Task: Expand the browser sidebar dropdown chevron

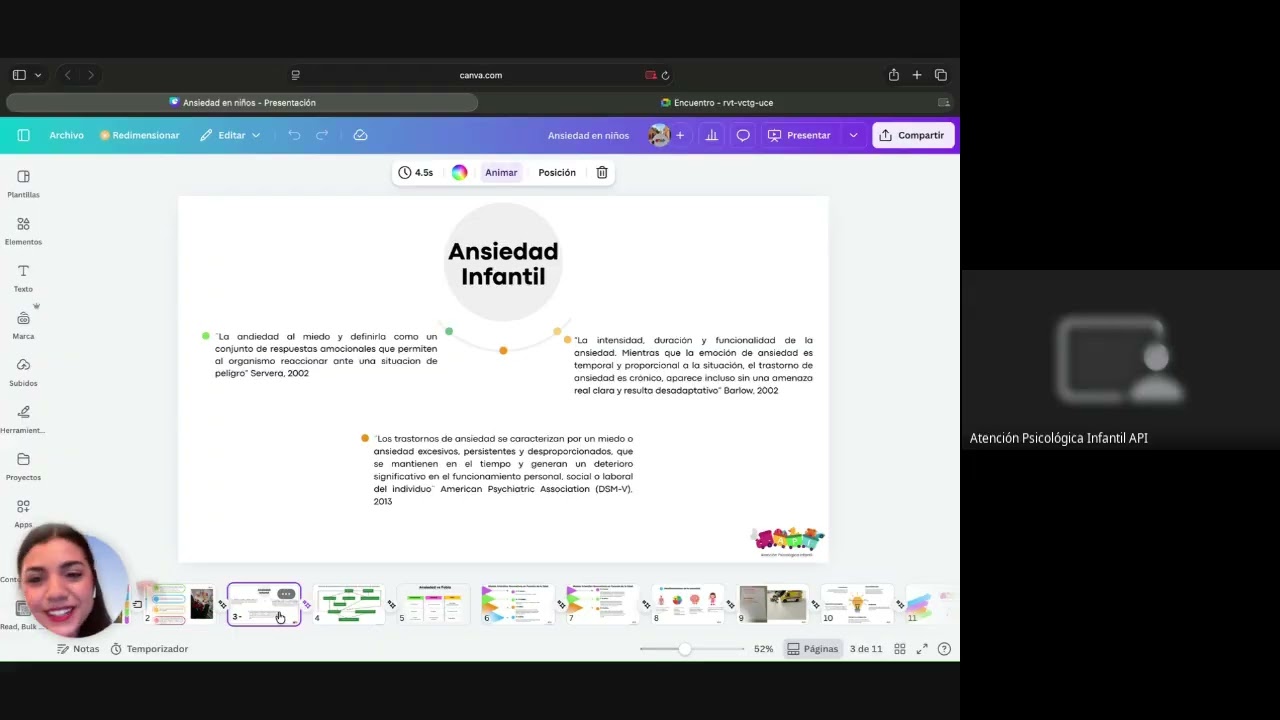Action: click(x=38, y=75)
